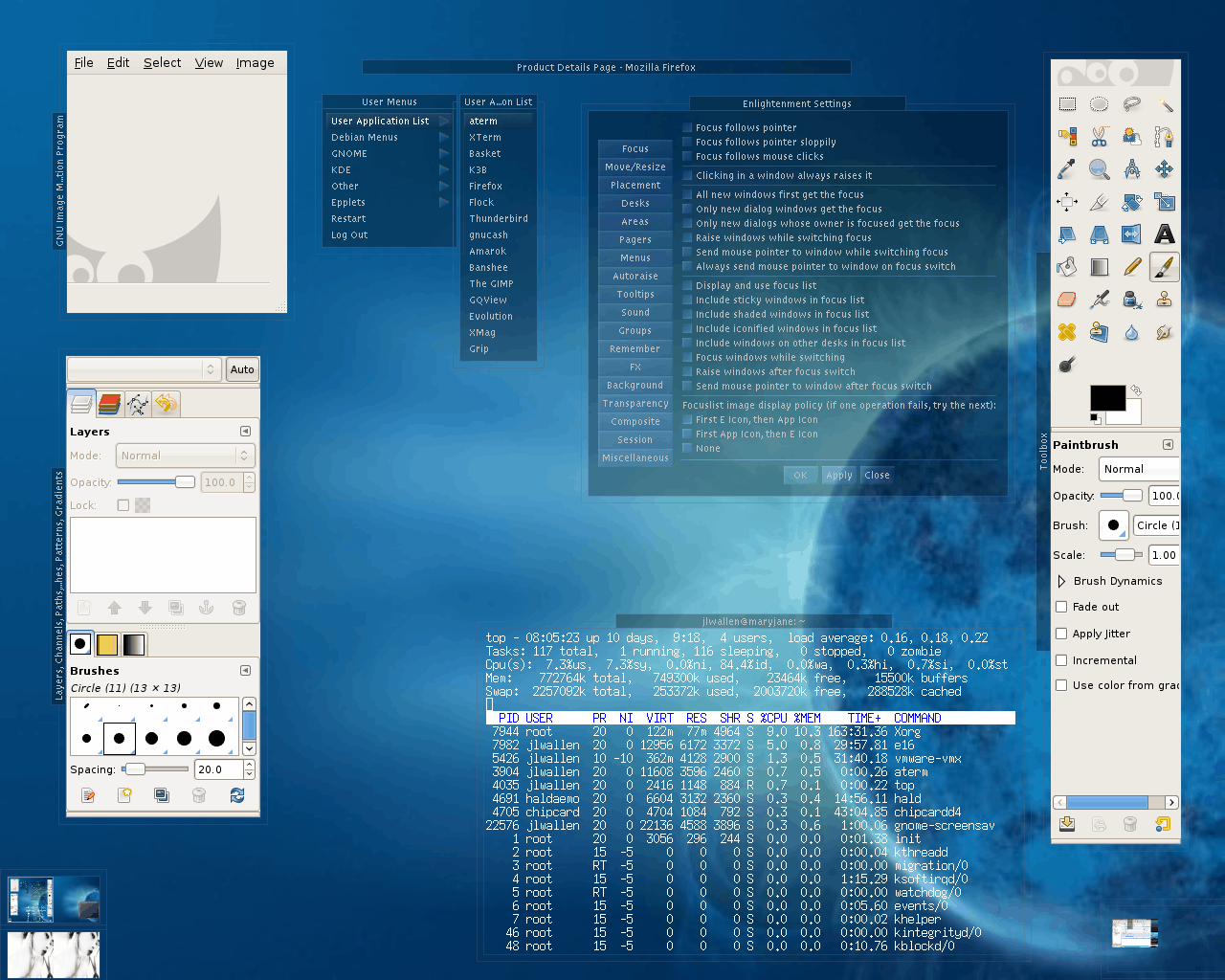Open the Select menu
Image resolution: width=1225 pixels, height=980 pixels.
(162, 63)
